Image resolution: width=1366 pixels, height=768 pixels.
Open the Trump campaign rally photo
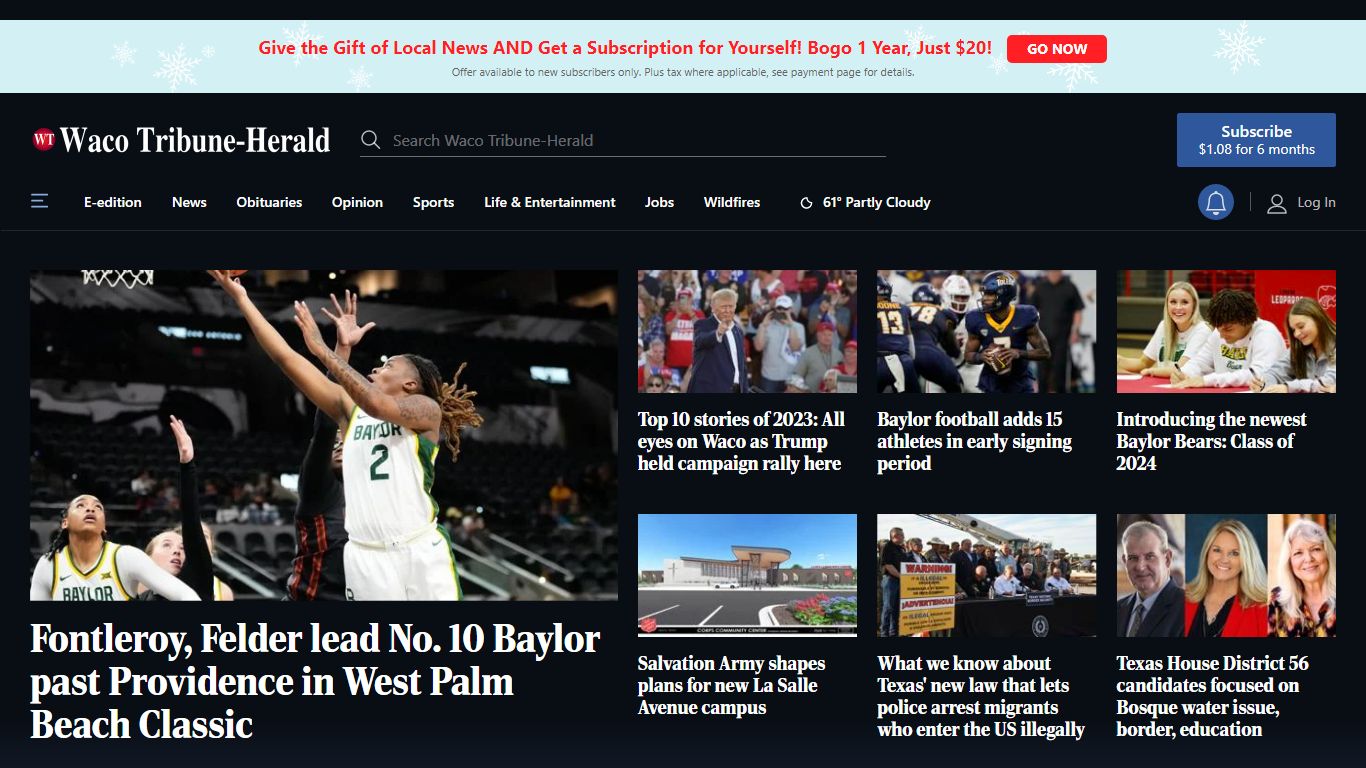(x=747, y=331)
